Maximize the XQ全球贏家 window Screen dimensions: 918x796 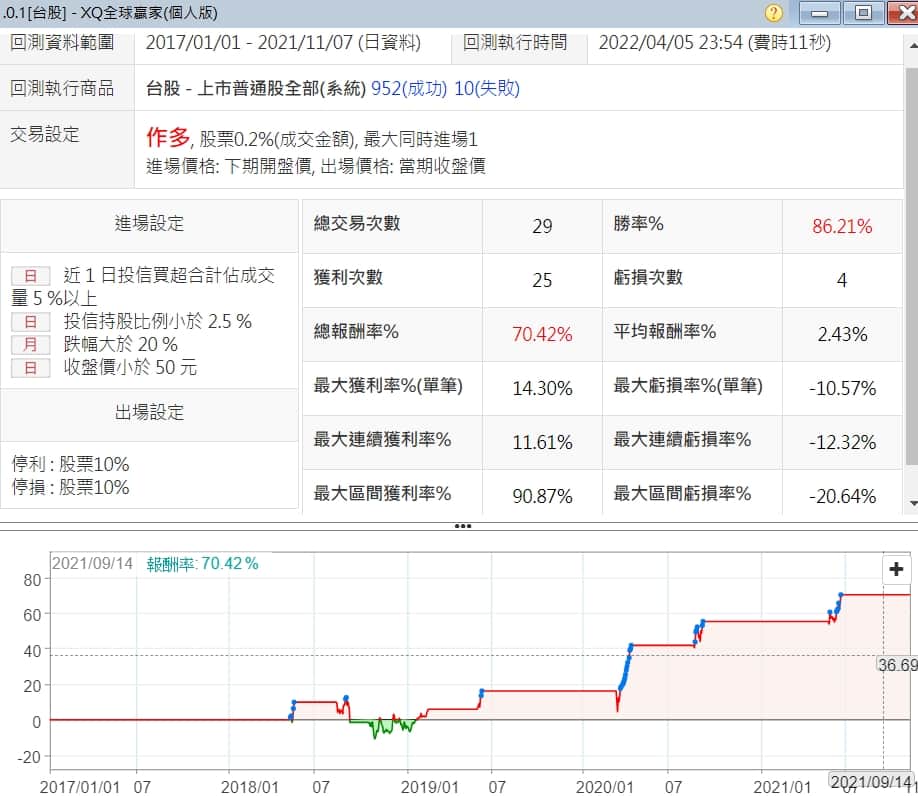pos(862,13)
